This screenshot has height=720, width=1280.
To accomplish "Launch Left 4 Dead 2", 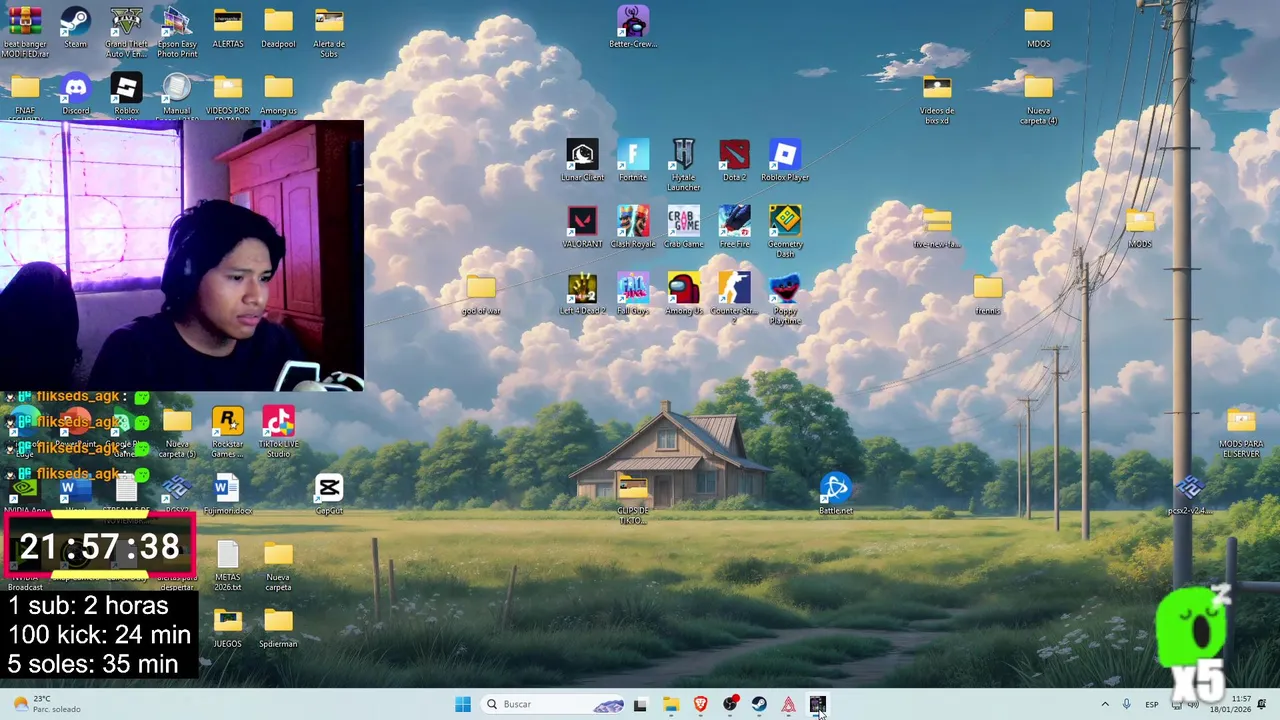I will tap(582, 294).
